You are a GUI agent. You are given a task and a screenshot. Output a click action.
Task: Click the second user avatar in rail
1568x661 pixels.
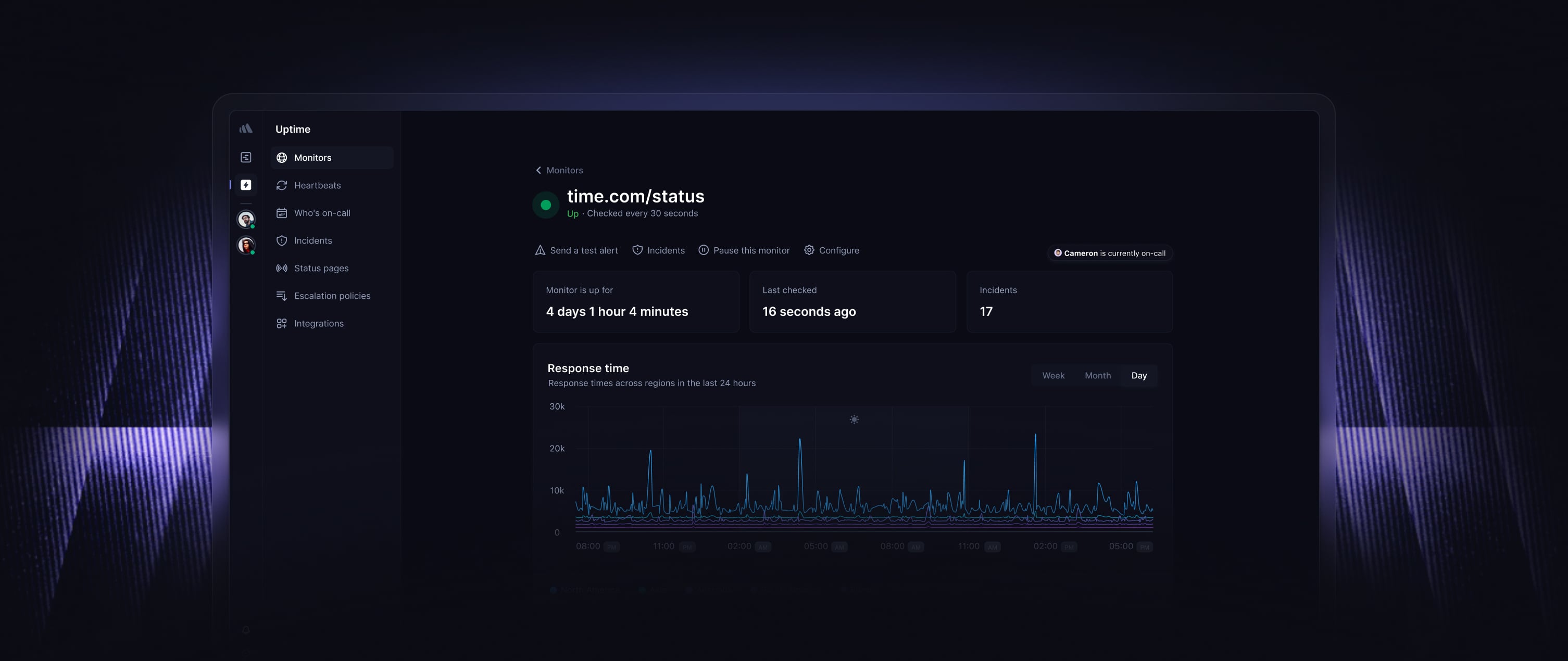pos(246,245)
